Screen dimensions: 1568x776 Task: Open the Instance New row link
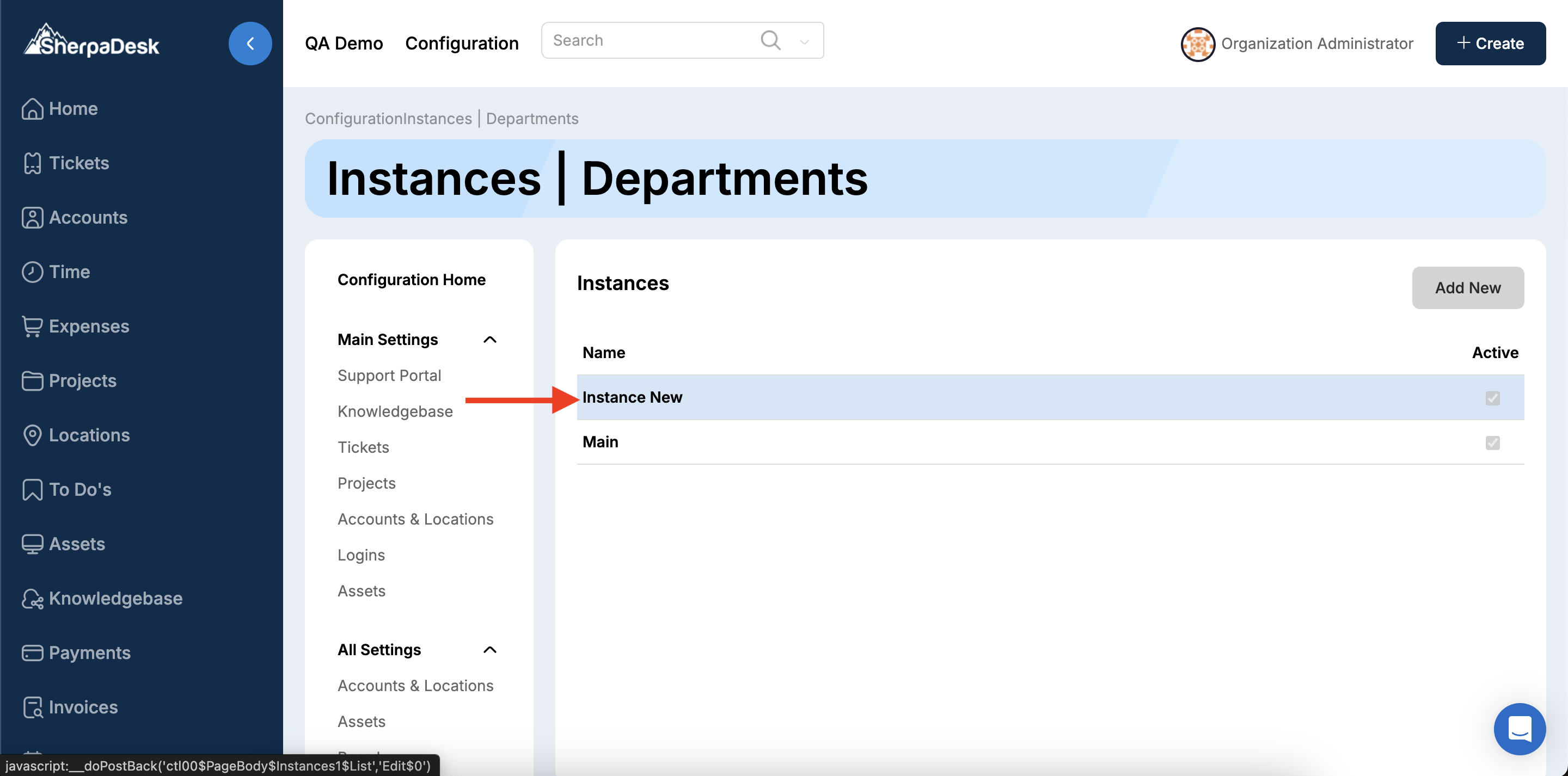coord(632,397)
